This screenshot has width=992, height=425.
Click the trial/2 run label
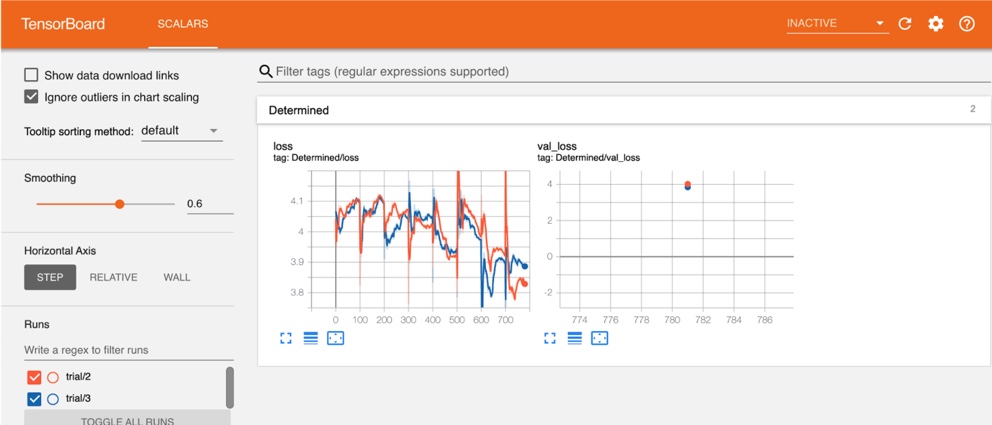(78, 377)
